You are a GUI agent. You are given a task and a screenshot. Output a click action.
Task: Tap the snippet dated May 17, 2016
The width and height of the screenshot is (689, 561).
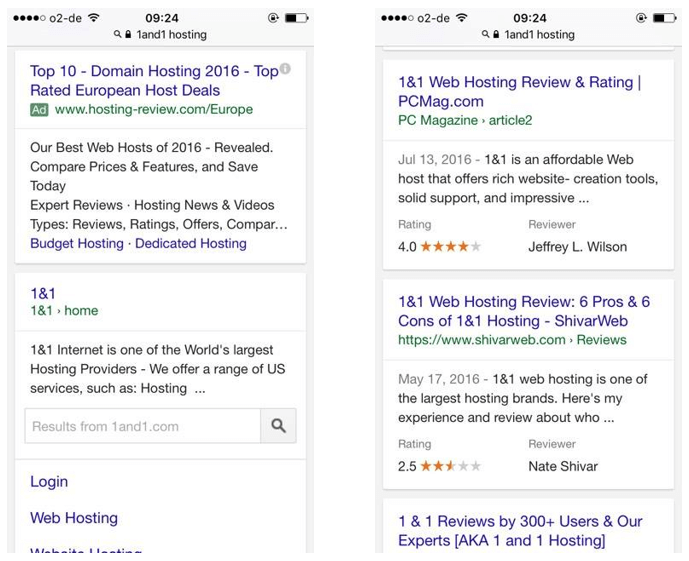click(x=523, y=398)
